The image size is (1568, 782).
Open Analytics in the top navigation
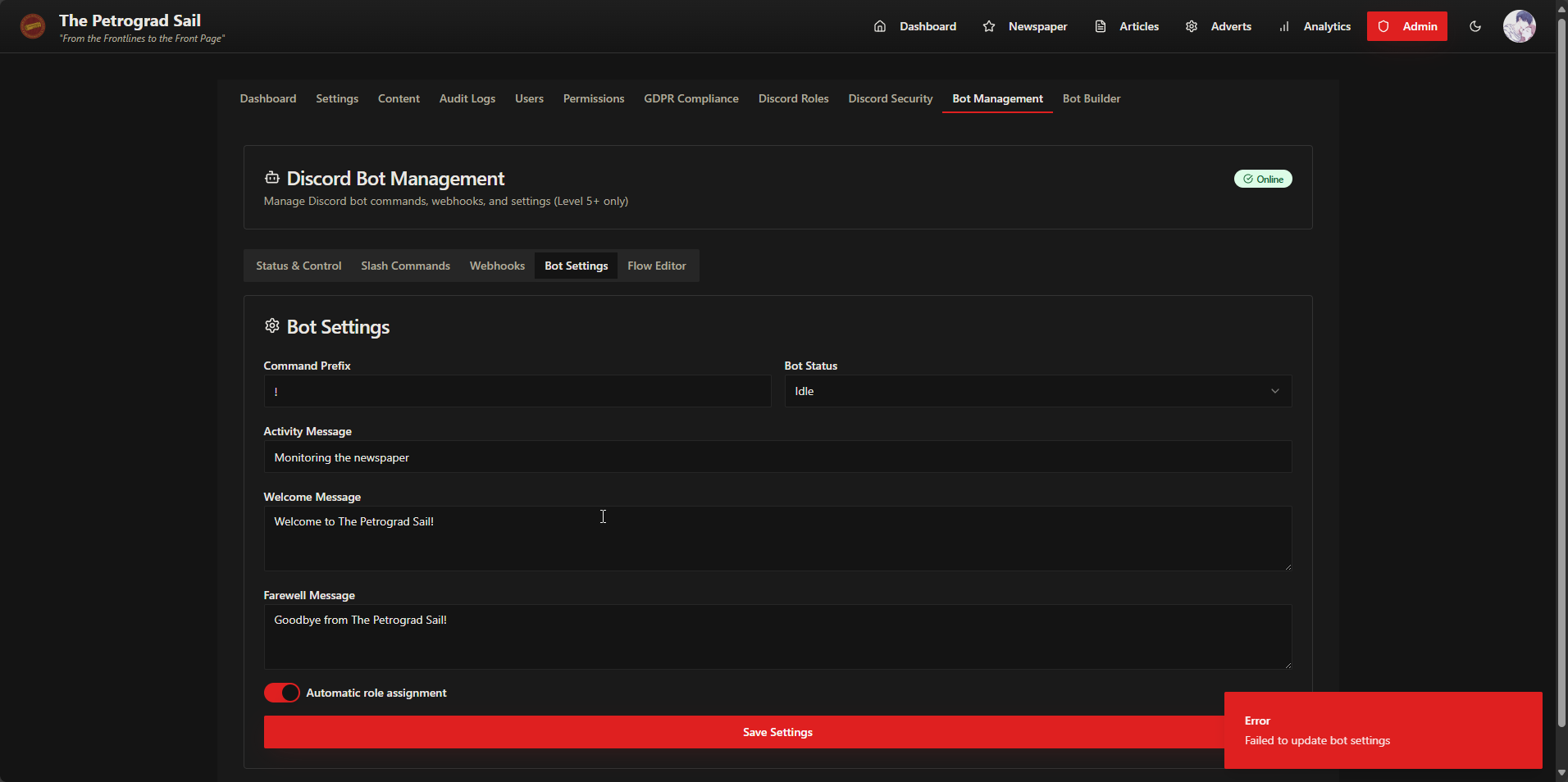(1315, 26)
